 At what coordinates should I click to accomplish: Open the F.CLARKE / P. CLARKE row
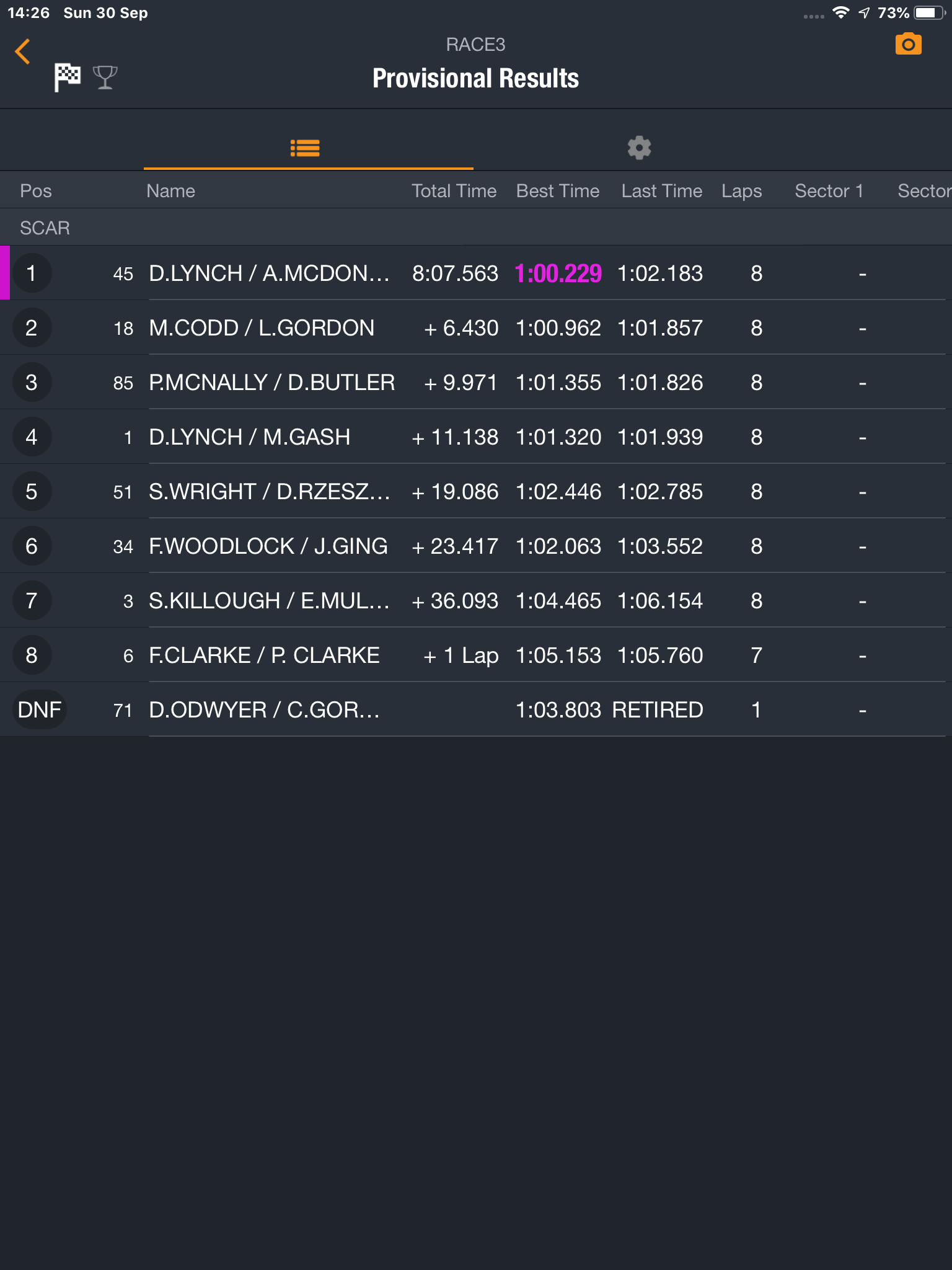click(x=476, y=655)
